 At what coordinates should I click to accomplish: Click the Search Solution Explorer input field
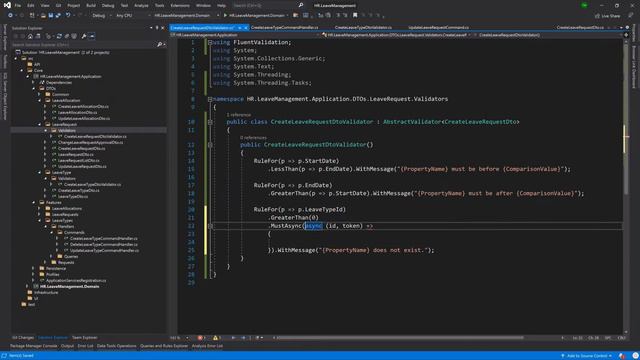(84, 44)
